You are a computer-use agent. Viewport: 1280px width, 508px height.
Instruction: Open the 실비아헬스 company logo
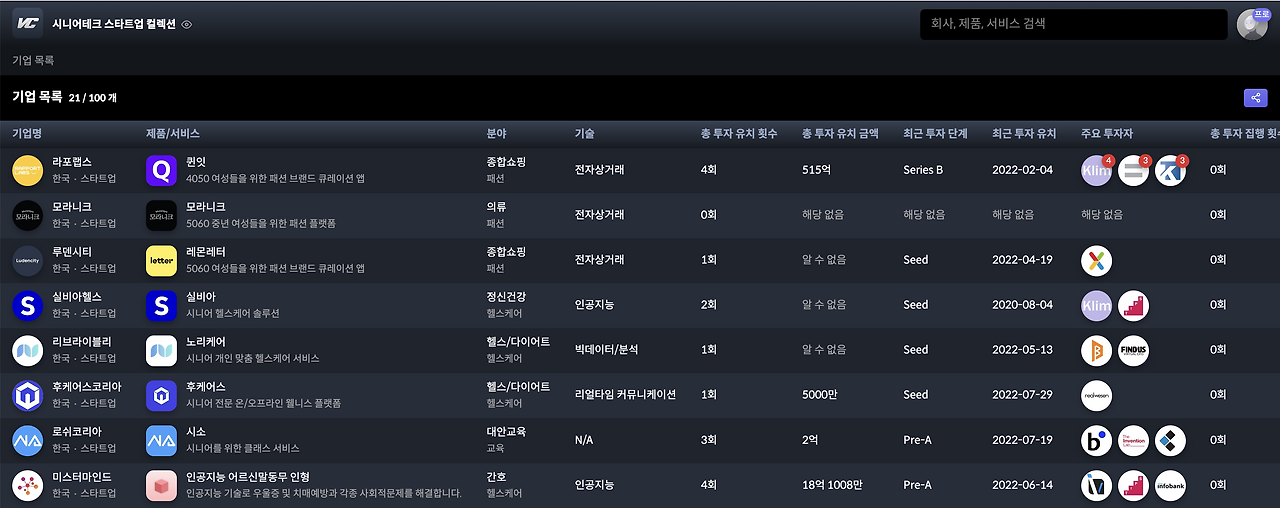(28, 305)
